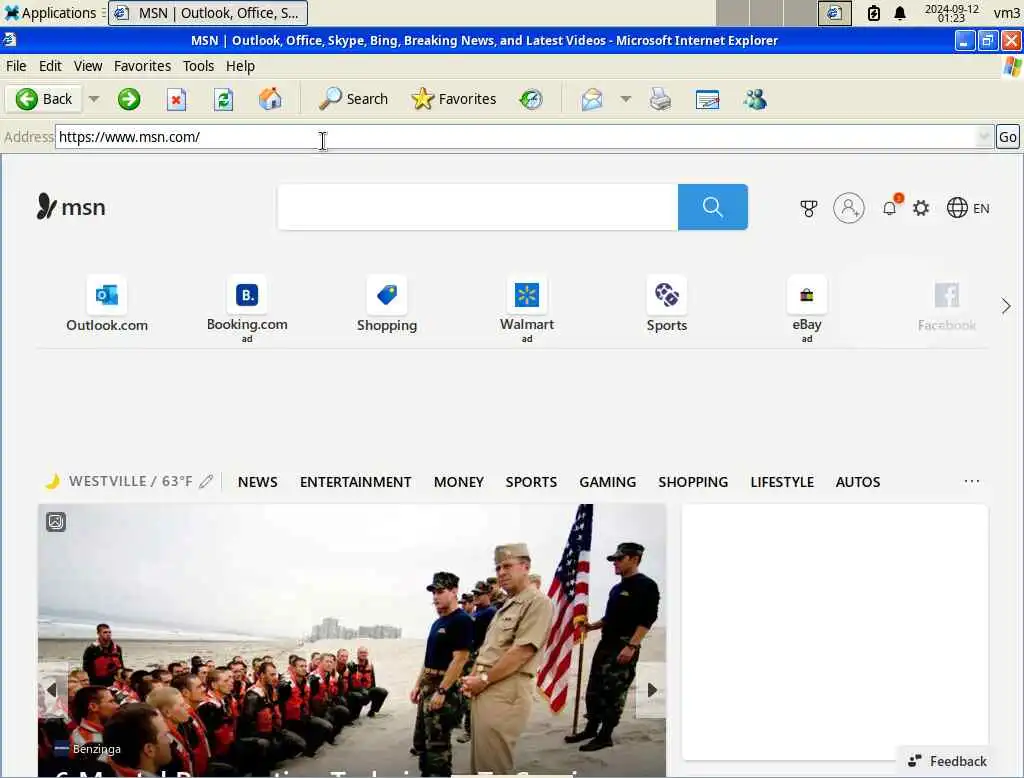1024x778 pixels.
Task: Click the Refresh page icon
Action: pyautogui.click(x=224, y=99)
